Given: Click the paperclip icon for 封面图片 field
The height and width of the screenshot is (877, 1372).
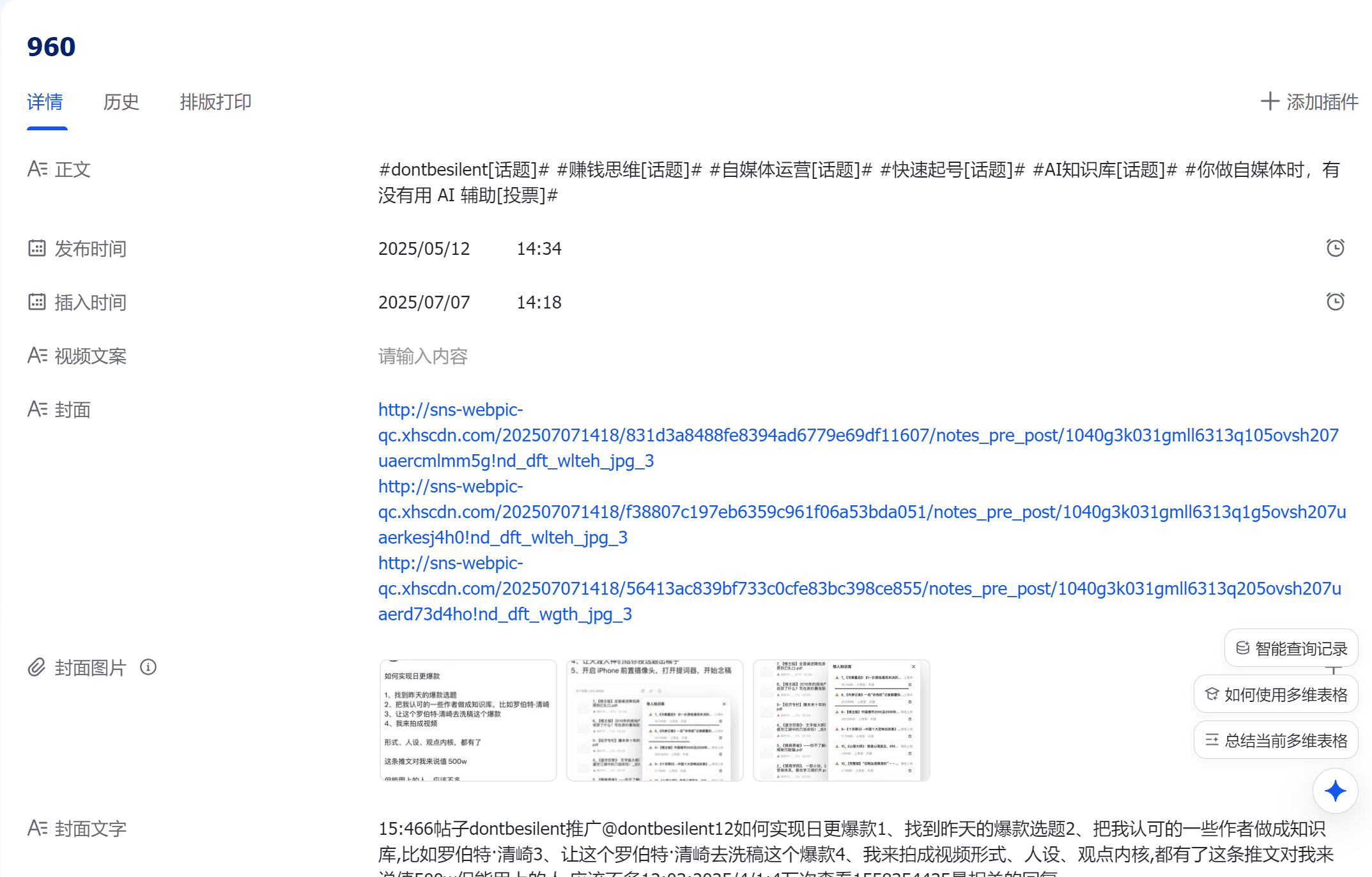Looking at the screenshot, I should tap(36, 667).
